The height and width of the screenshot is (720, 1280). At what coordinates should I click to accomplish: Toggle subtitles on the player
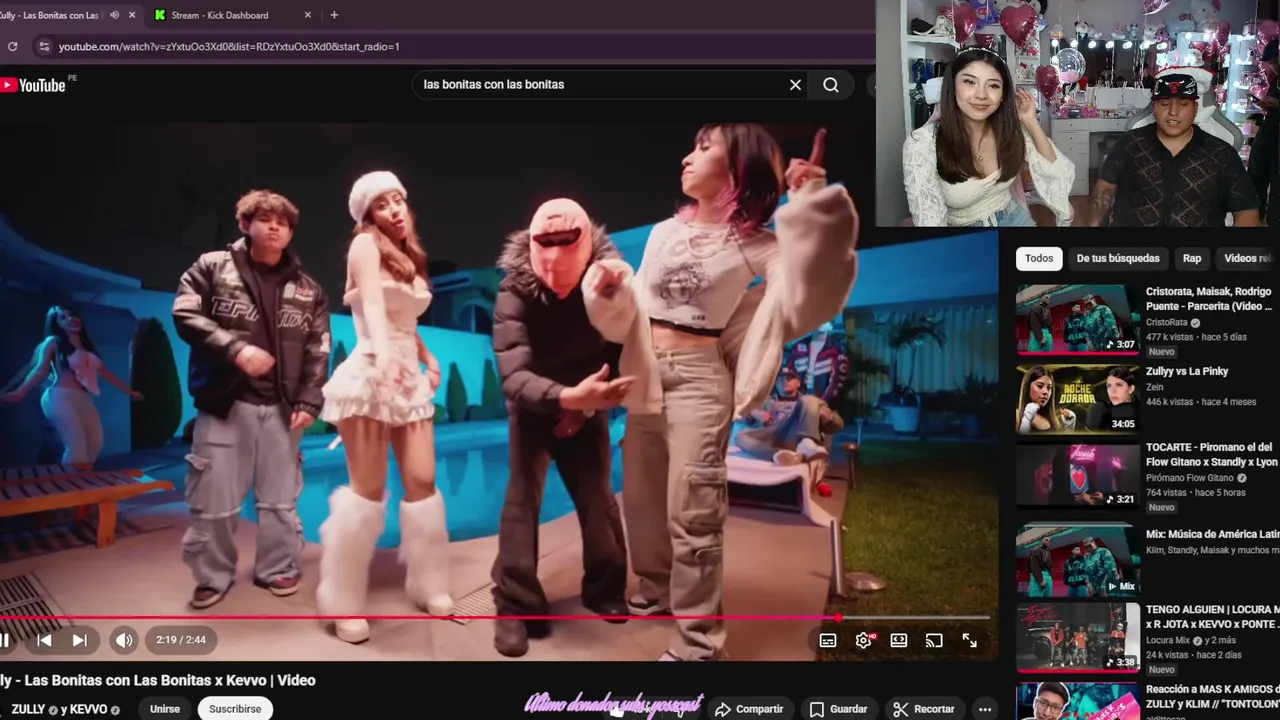[828, 641]
